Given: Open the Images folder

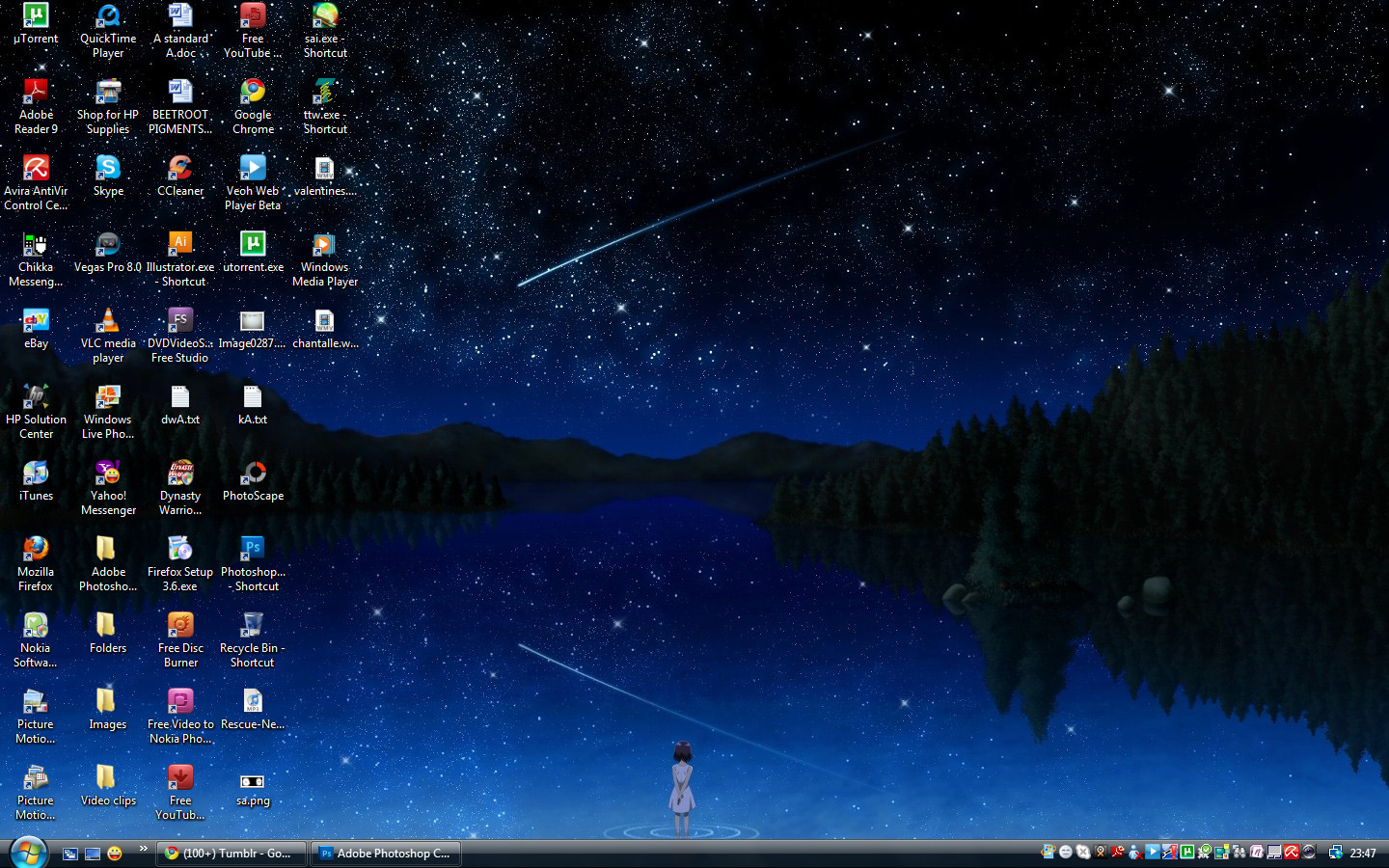Looking at the screenshot, I should (x=108, y=710).
